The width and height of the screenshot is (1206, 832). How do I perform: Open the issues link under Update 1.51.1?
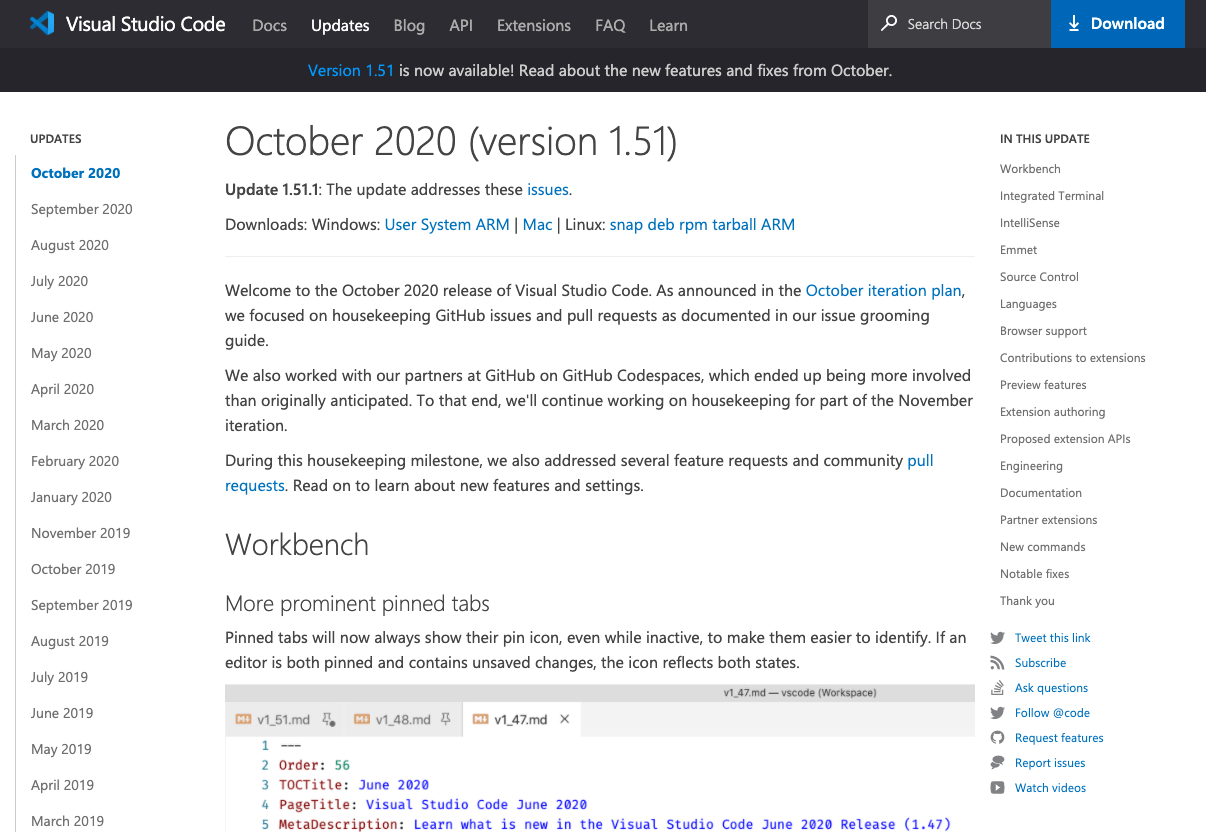(546, 189)
